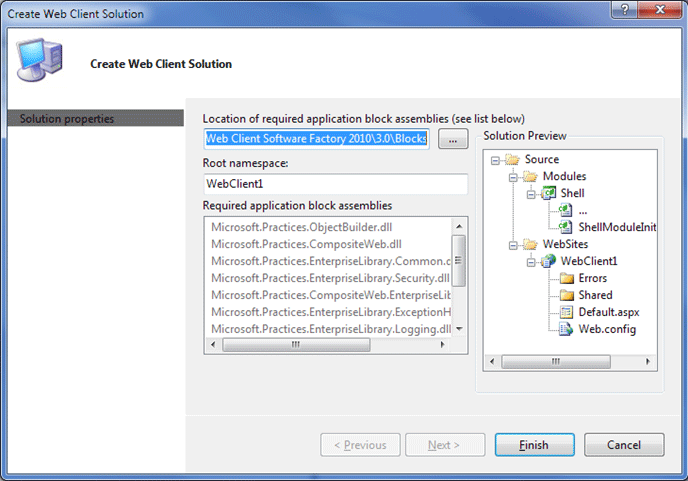Click assemblies list scroll up arrow
Screen dimensions: 688x481
[x=459, y=226]
